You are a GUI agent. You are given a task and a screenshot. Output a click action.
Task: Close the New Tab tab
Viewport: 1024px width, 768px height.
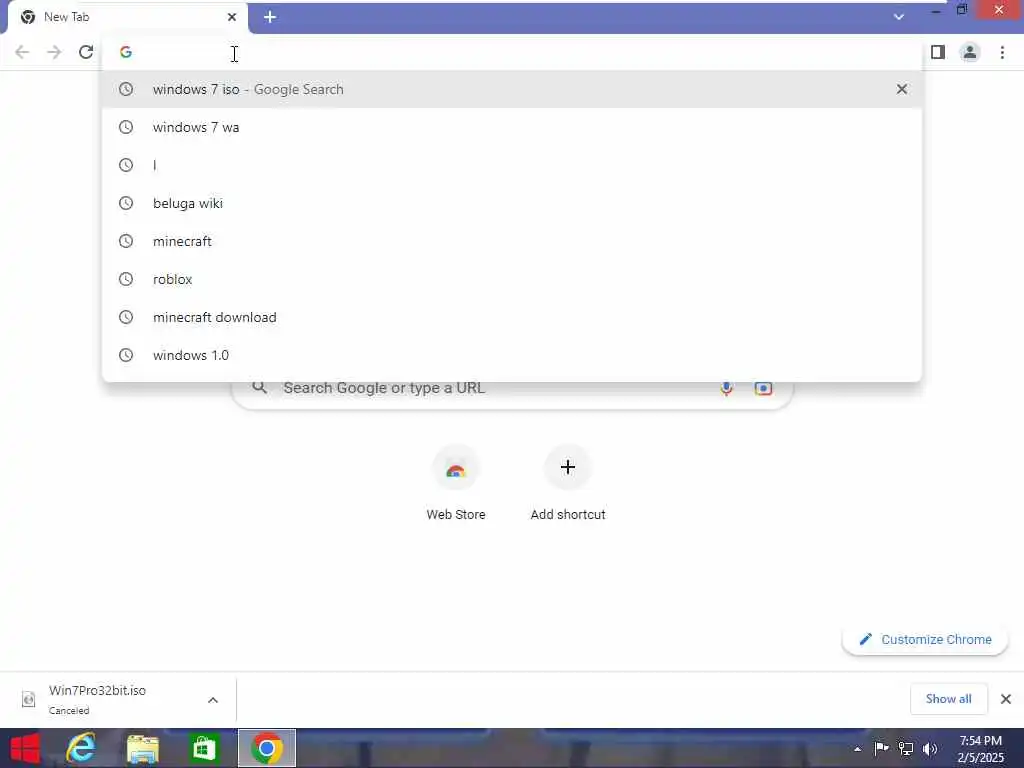[232, 17]
